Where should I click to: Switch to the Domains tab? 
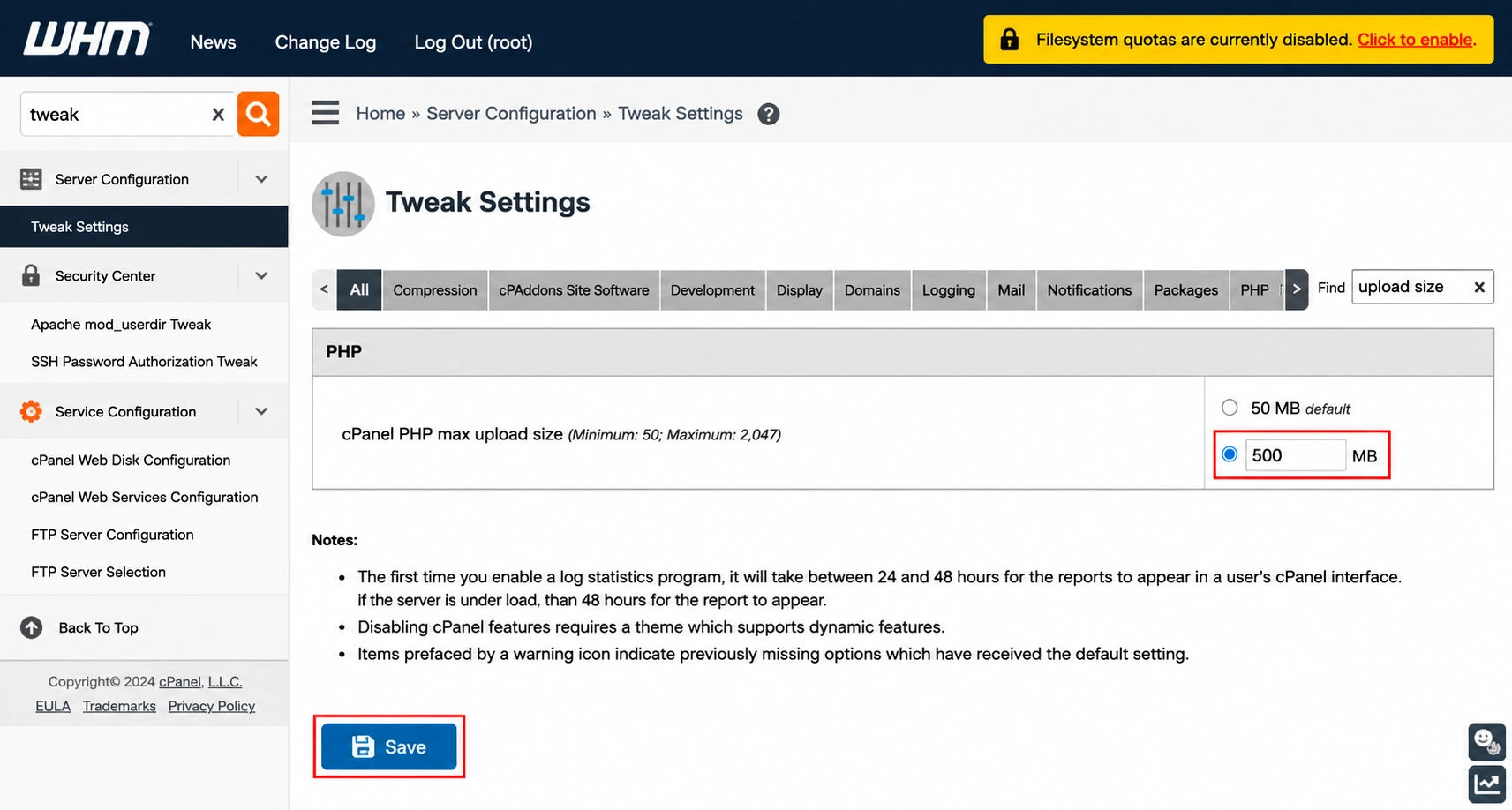[872, 289]
